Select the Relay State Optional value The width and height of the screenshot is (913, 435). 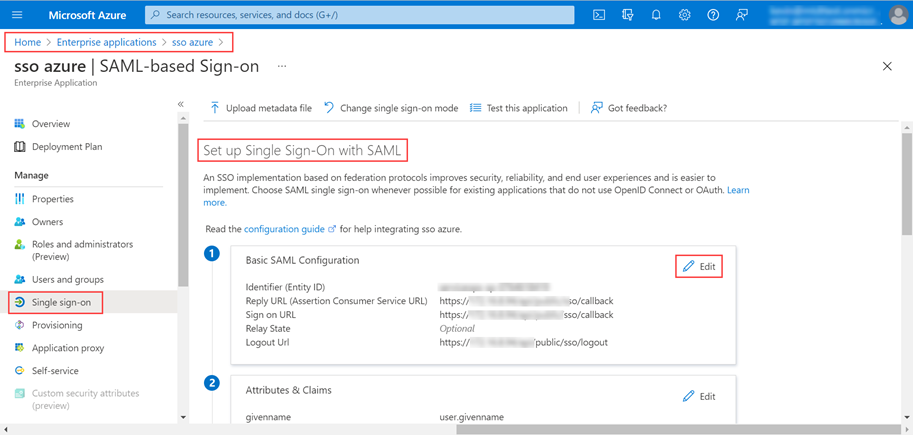pos(457,329)
